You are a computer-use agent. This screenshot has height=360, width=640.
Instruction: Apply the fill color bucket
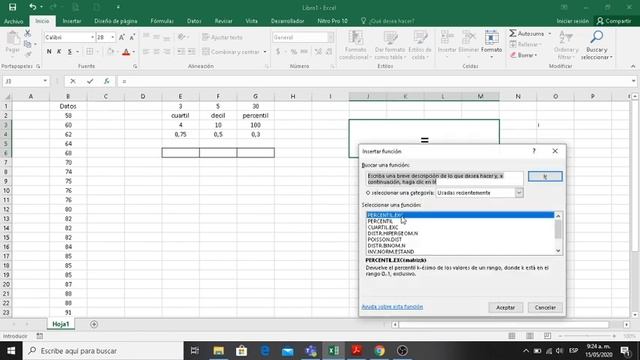point(111,51)
